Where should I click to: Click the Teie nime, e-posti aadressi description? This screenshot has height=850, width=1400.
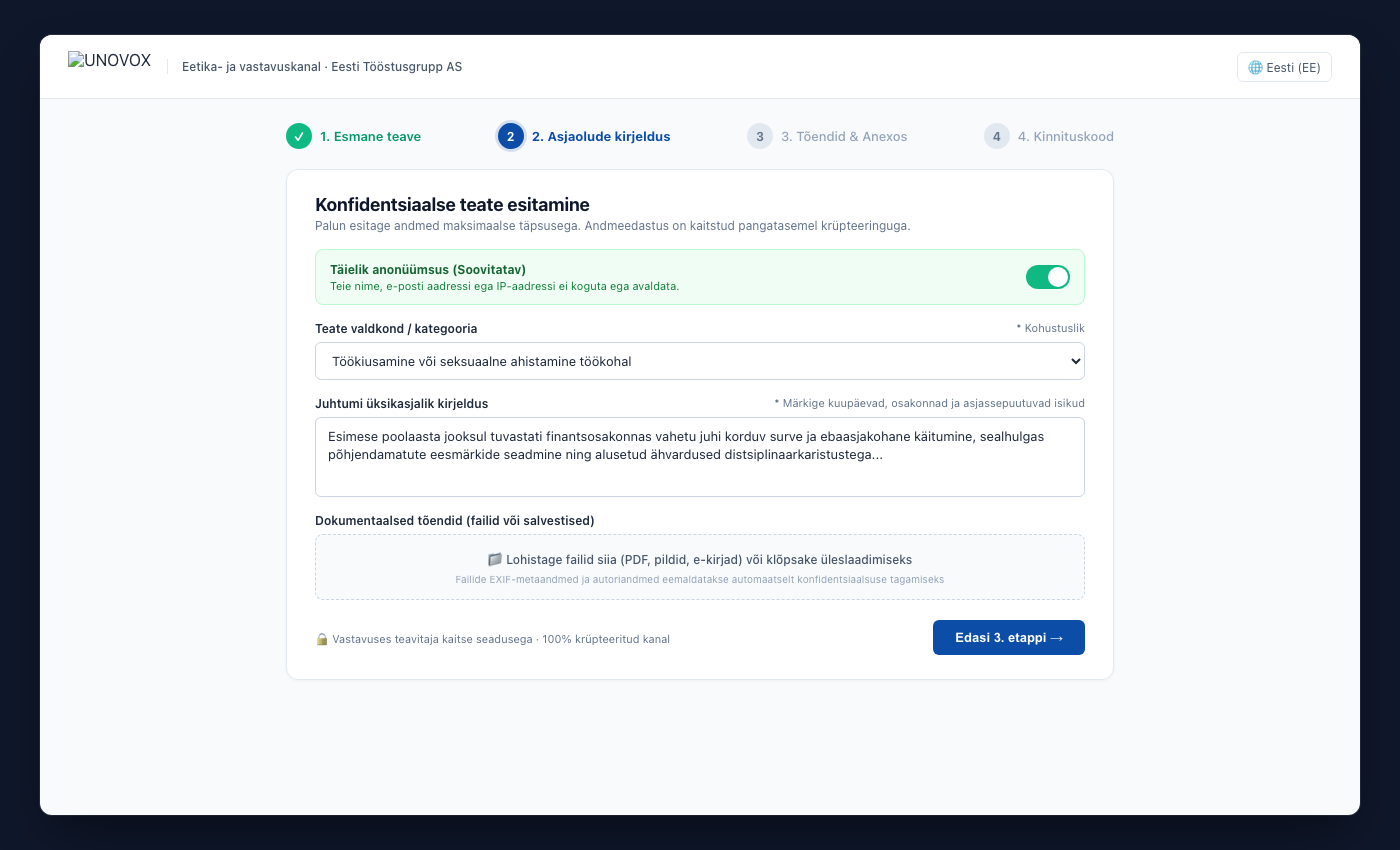pyautogui.click(x=505, y=286)
